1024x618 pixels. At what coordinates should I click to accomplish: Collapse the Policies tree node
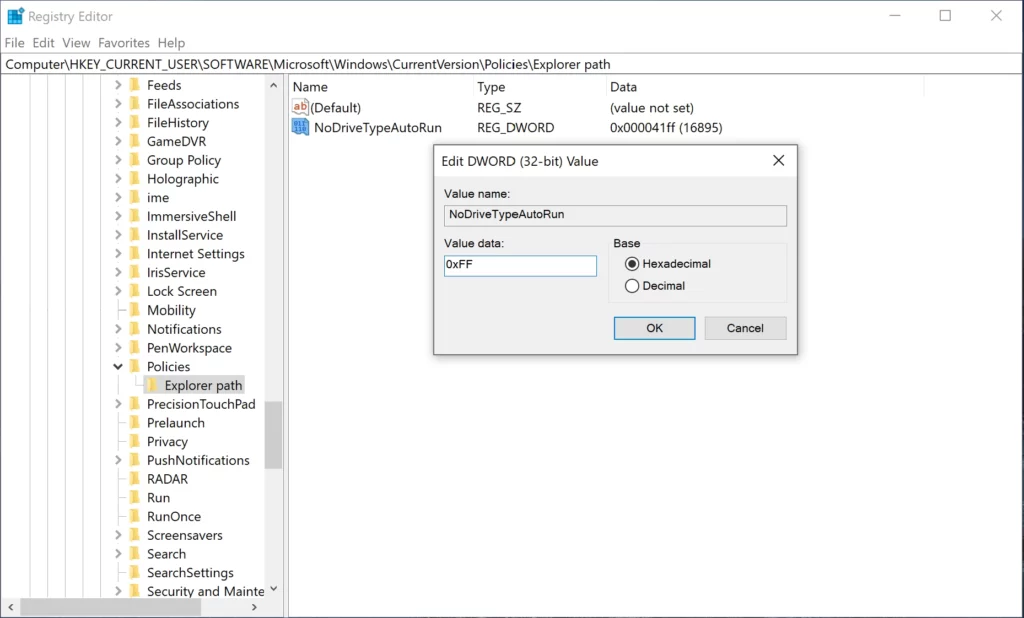point(119,366)
